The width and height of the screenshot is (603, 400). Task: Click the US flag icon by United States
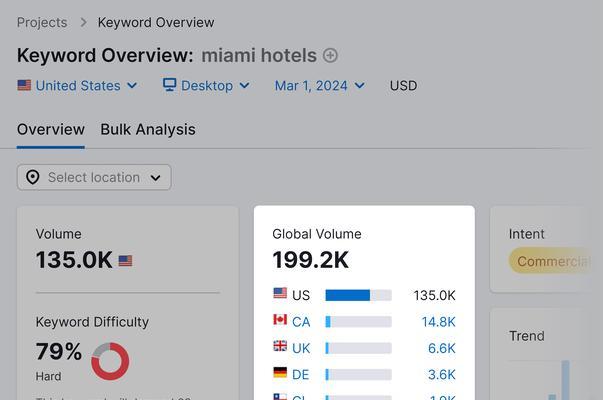pos(24,86)
